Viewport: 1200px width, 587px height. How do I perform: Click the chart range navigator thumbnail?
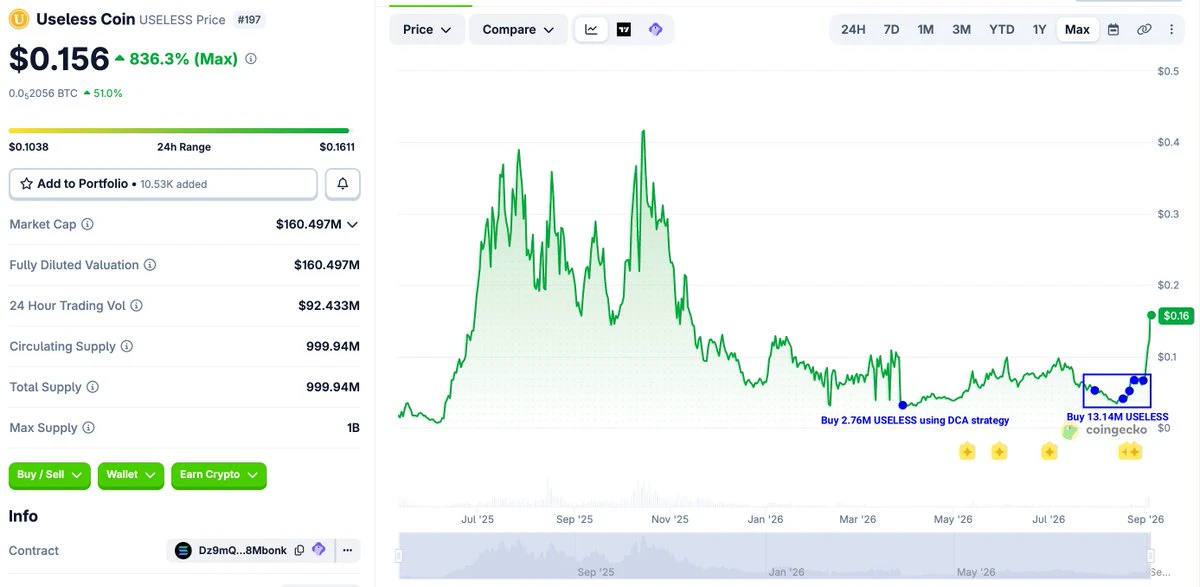775,555
